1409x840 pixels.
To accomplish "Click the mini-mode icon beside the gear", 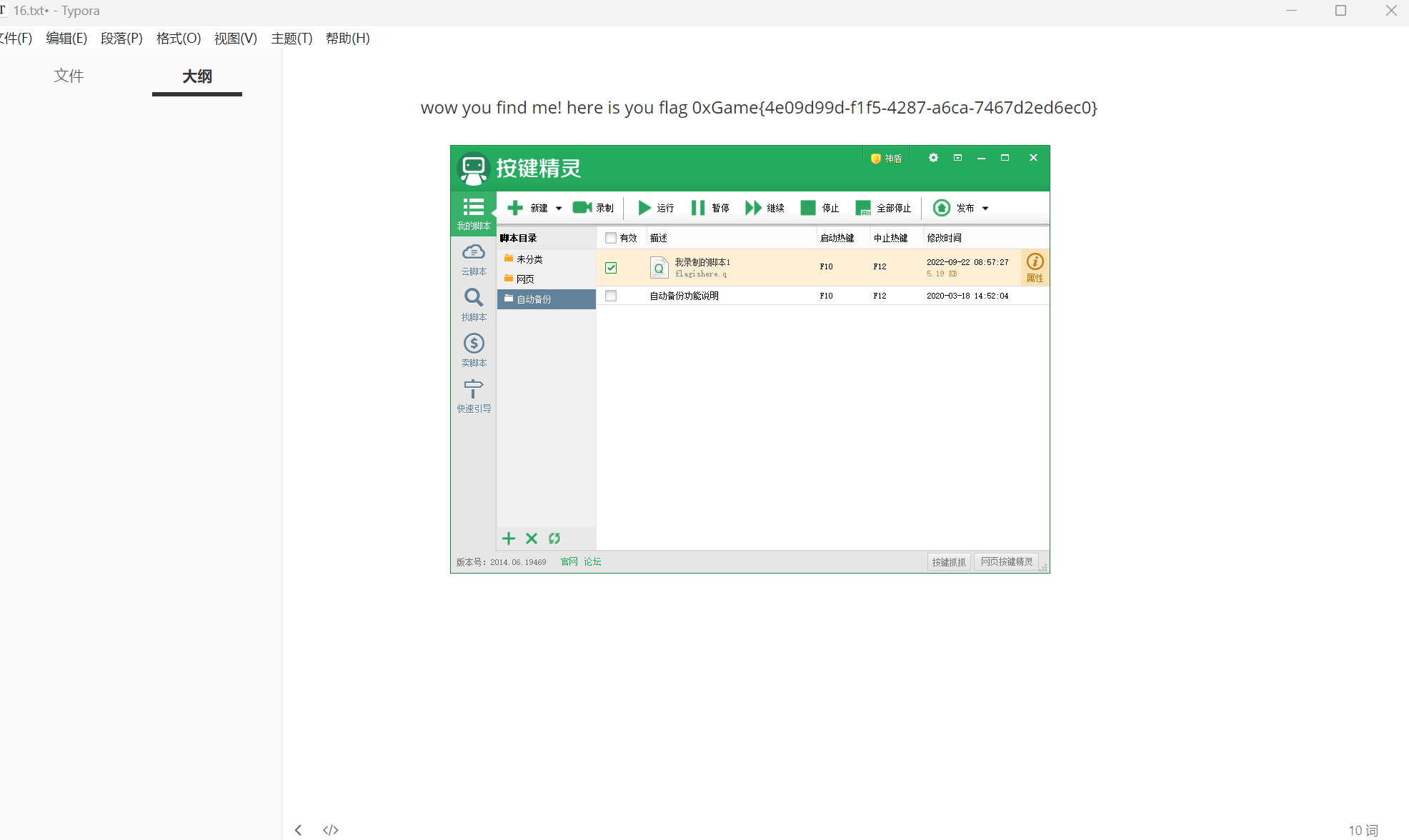I will [957, 158].
